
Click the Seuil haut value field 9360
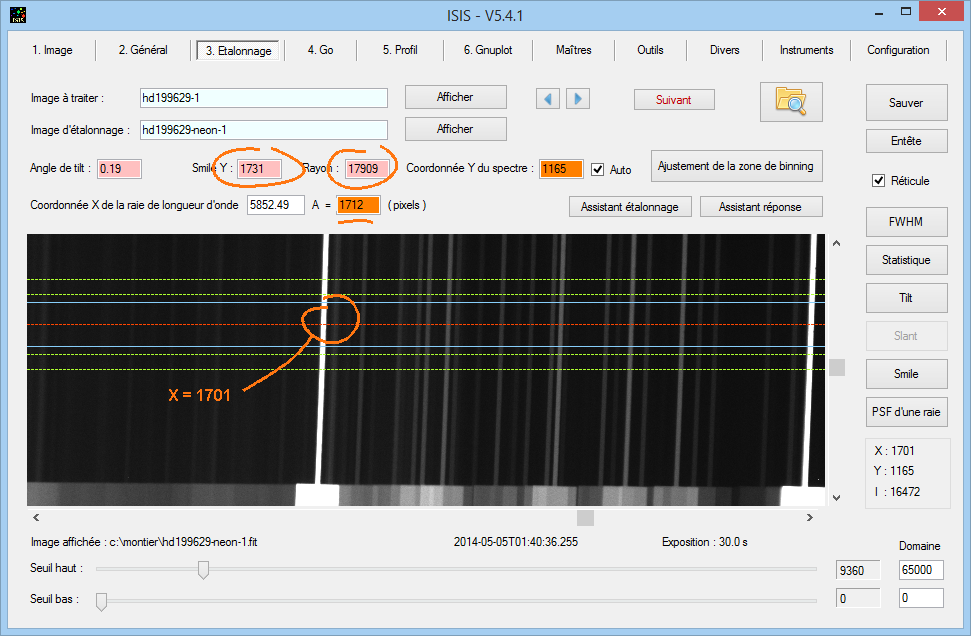(858, 570)
